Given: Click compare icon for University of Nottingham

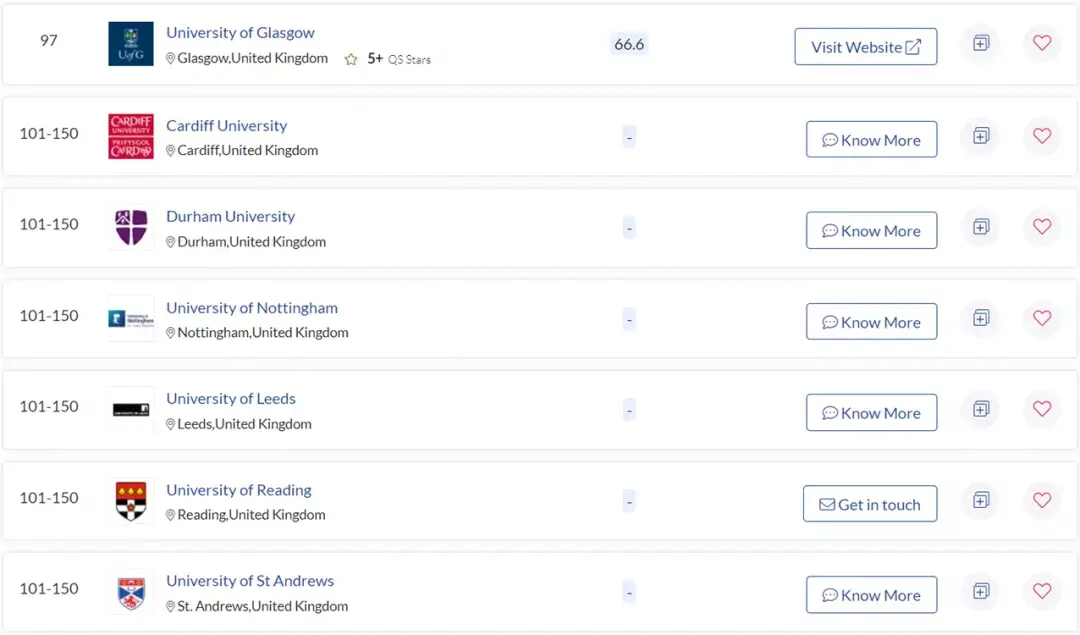Looking at the screenshot, I should tap(981, 318).
